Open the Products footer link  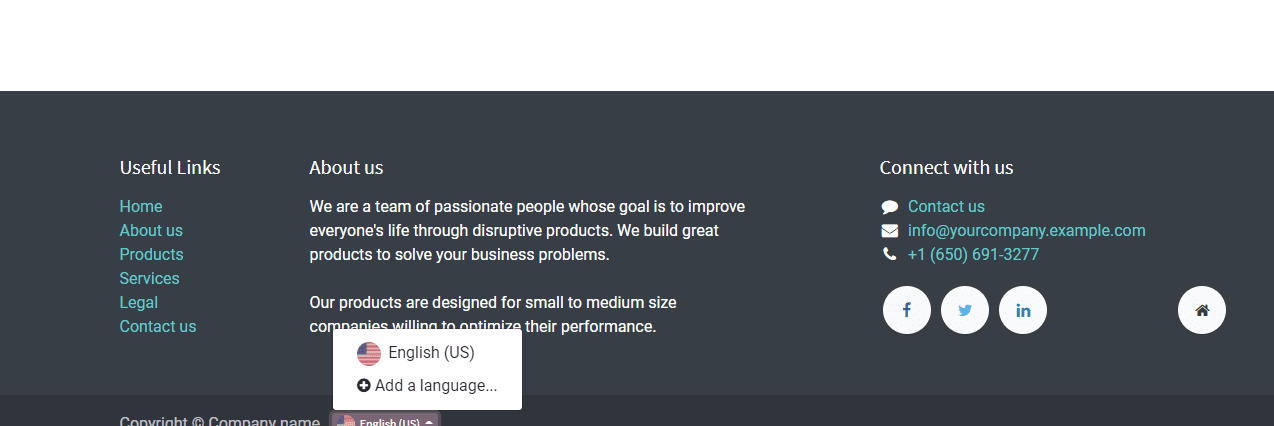click(x=151, y=255)
